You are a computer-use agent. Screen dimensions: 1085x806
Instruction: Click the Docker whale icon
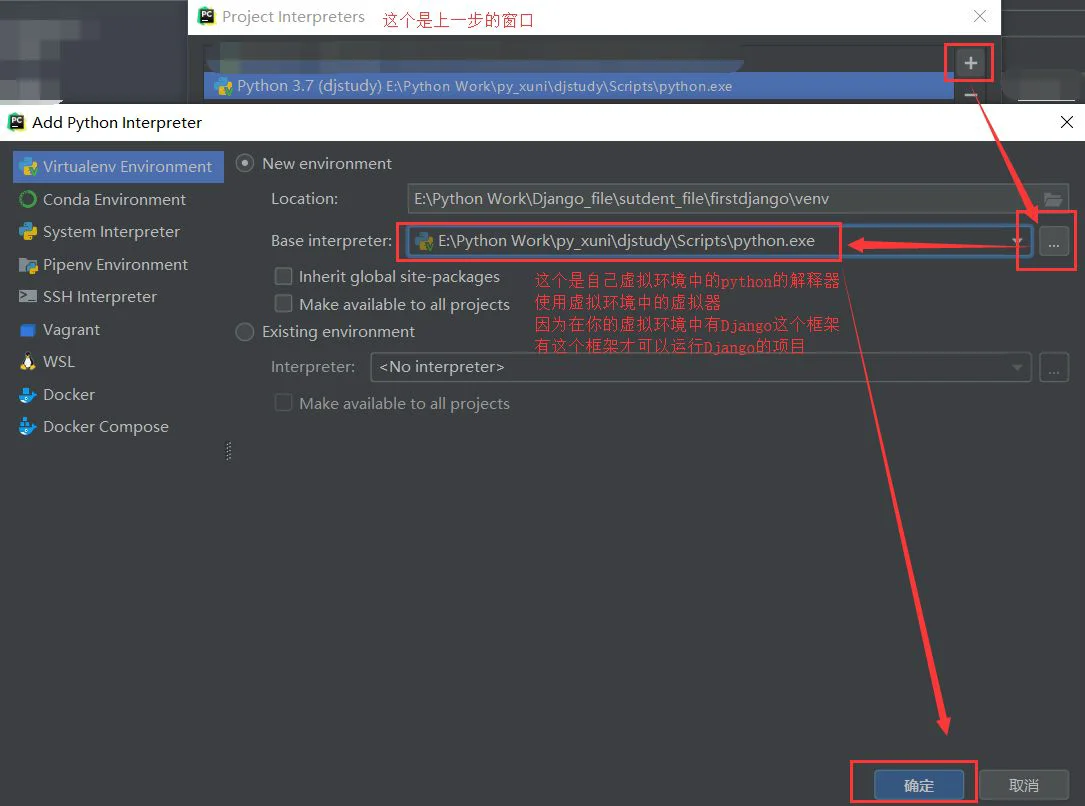click(28, 395)
